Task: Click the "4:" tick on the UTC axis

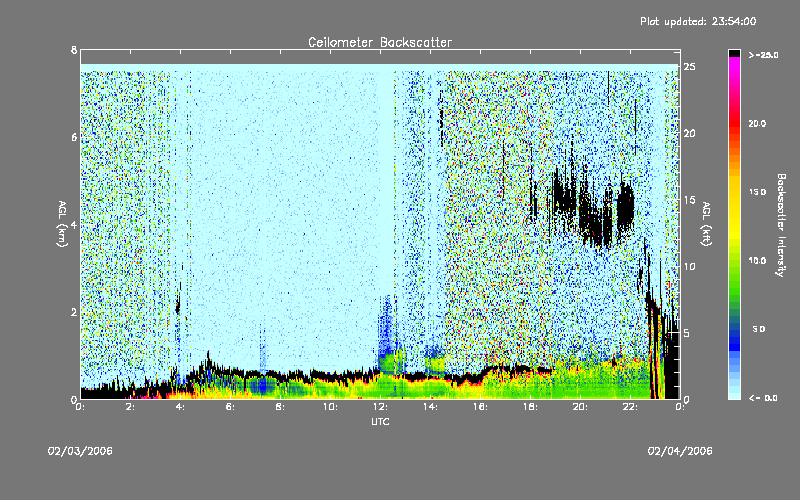Action: pyautogui.click(x=180, y=407)
